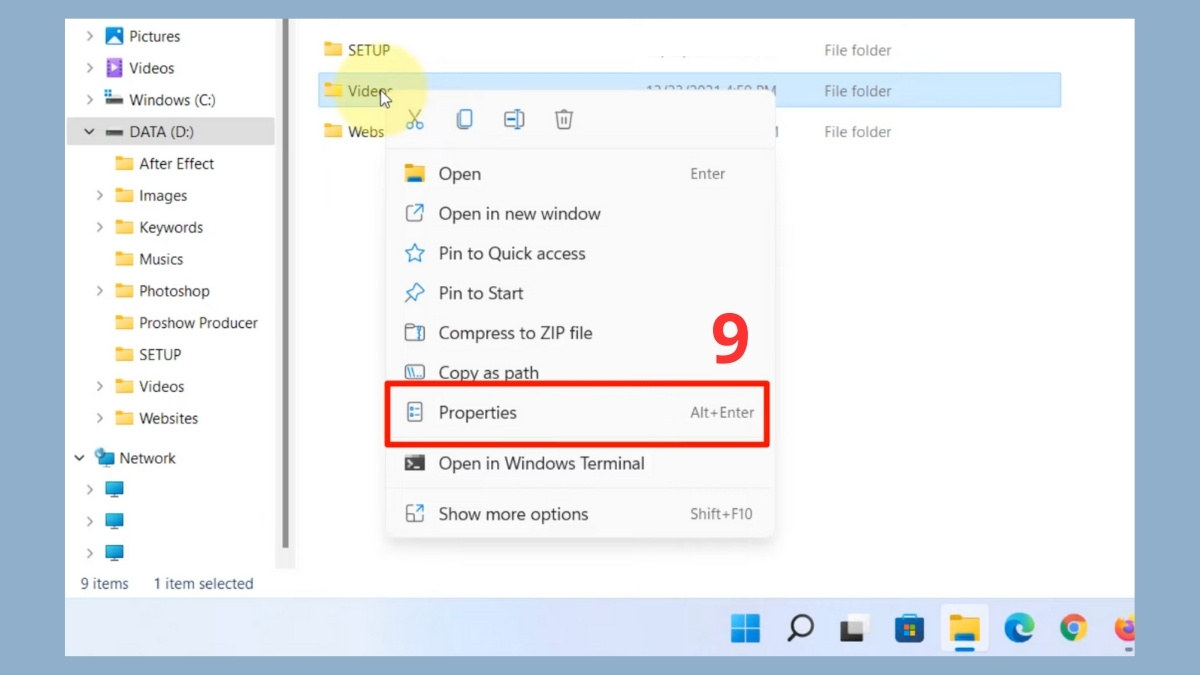
Task: Collapse the DATA (D:) drive node
Action: click(89, 132)
